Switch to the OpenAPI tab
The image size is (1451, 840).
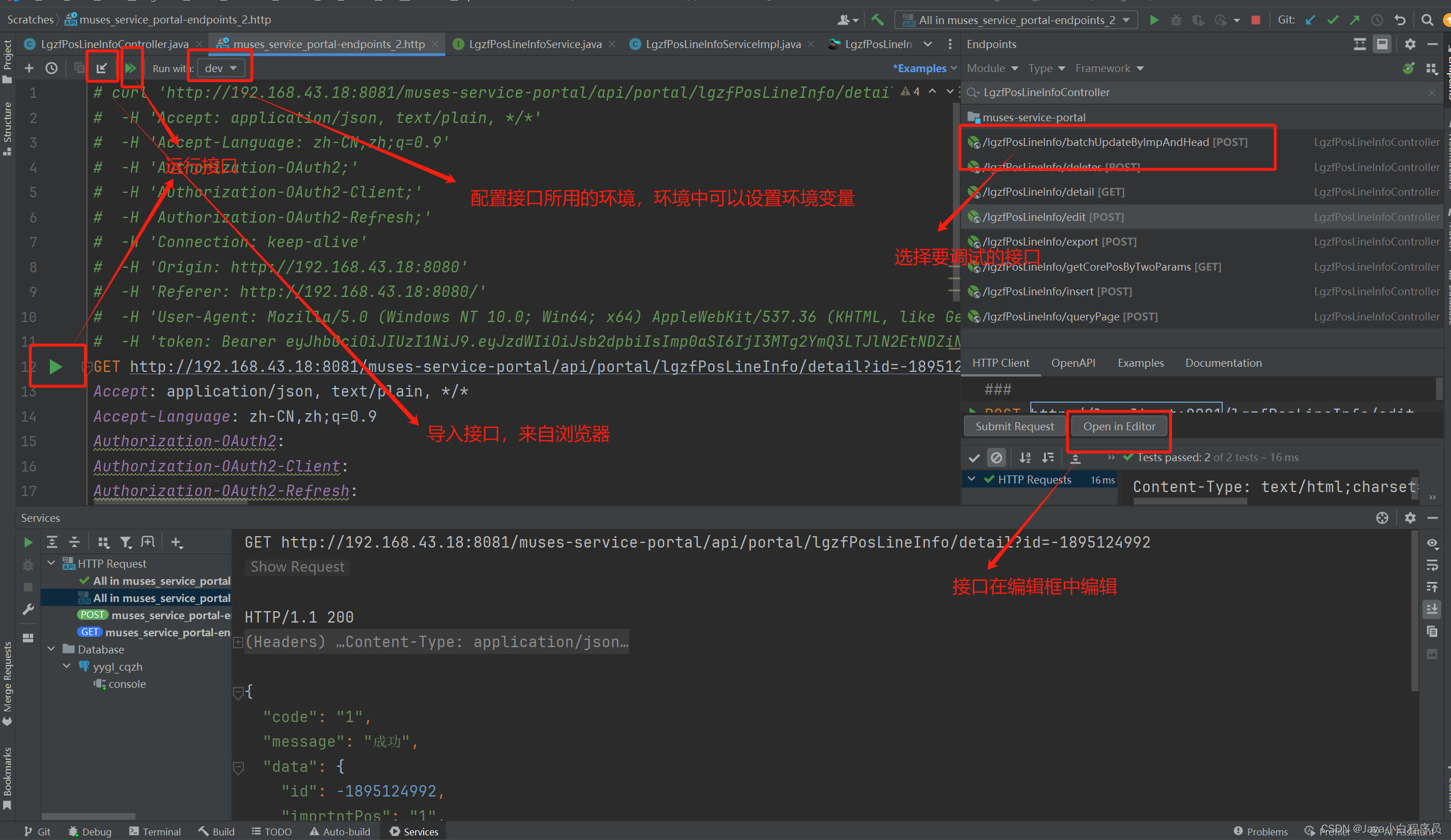pos(1073,363)
